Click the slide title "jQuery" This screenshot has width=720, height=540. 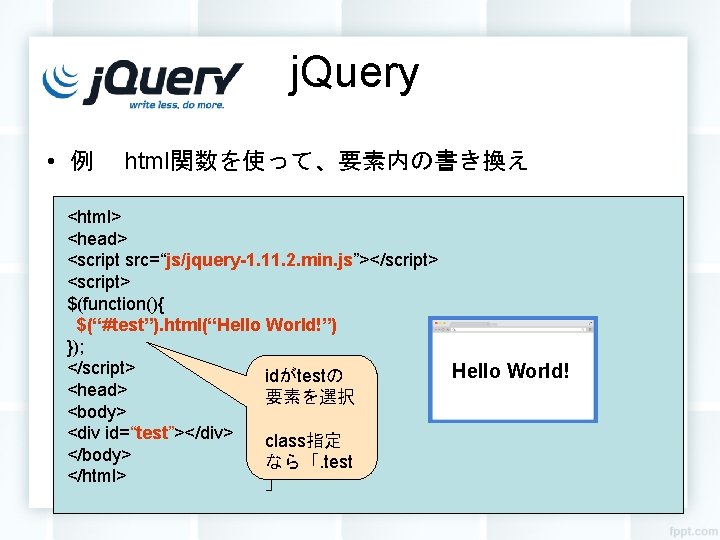coord(354,74)
